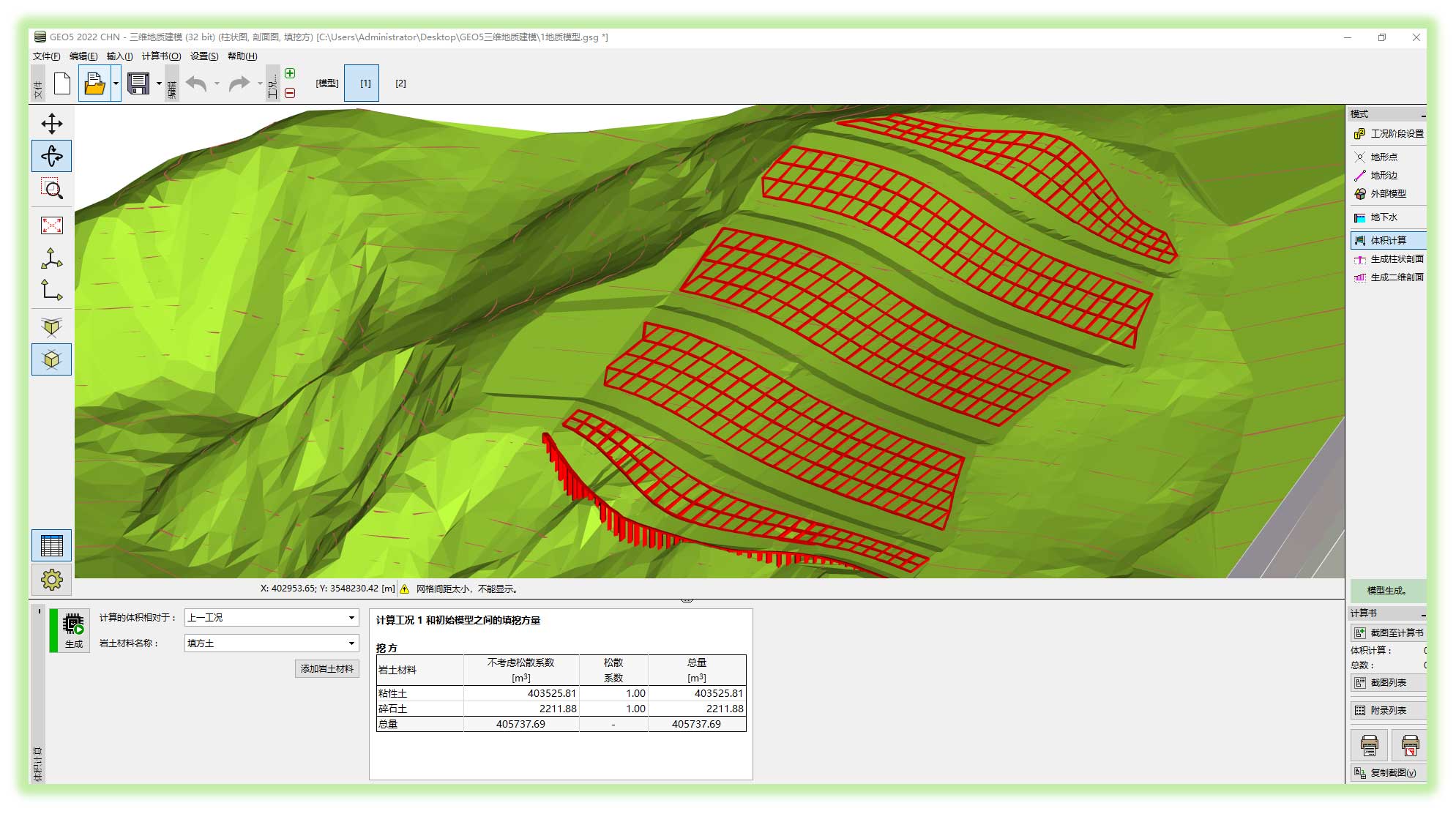
Task: Click the 生成 generate button
Action: point(73,630)
